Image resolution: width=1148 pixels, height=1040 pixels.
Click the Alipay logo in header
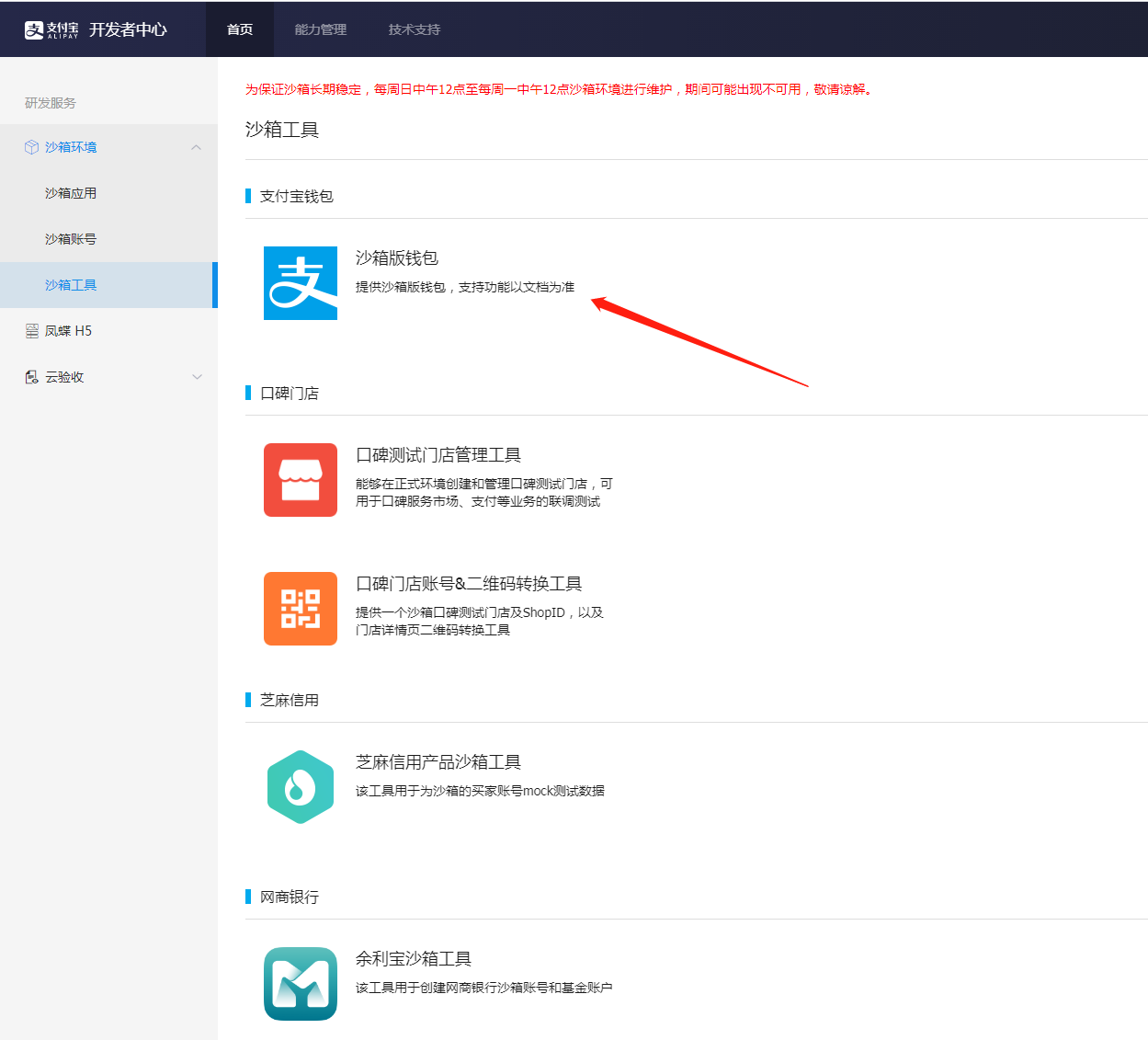tap(51, 29)
